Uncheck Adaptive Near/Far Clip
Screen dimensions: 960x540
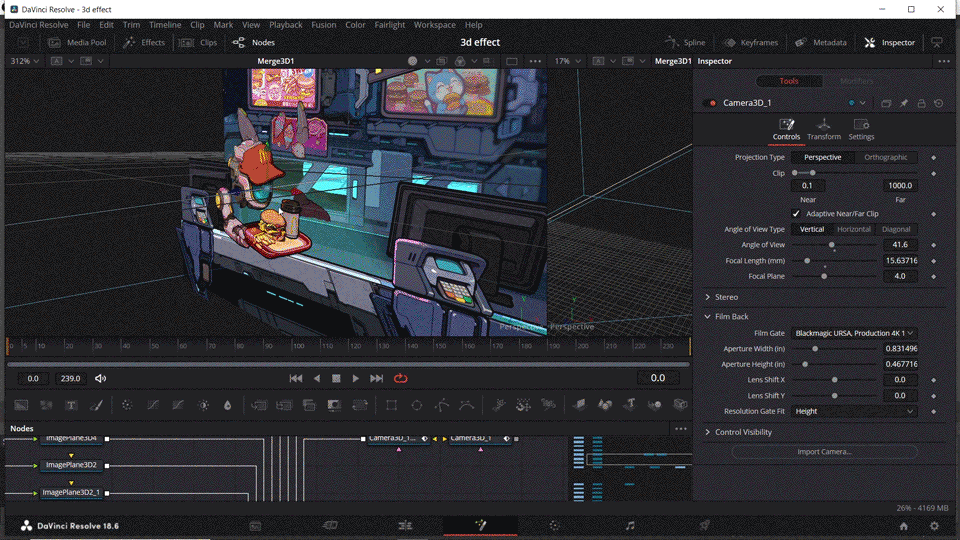pos(797,214)
